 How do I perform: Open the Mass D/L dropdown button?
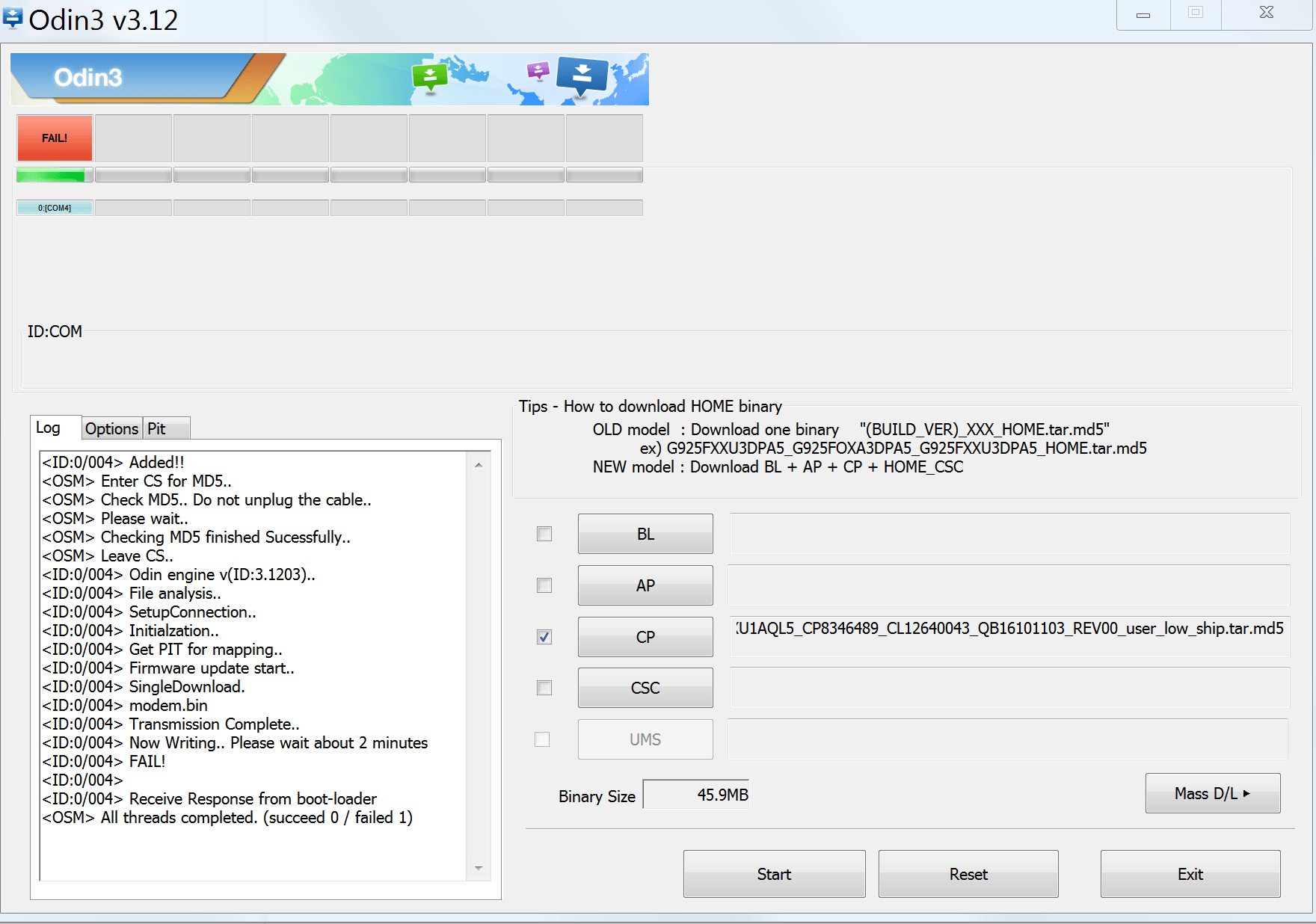(x=1213, y=793)
